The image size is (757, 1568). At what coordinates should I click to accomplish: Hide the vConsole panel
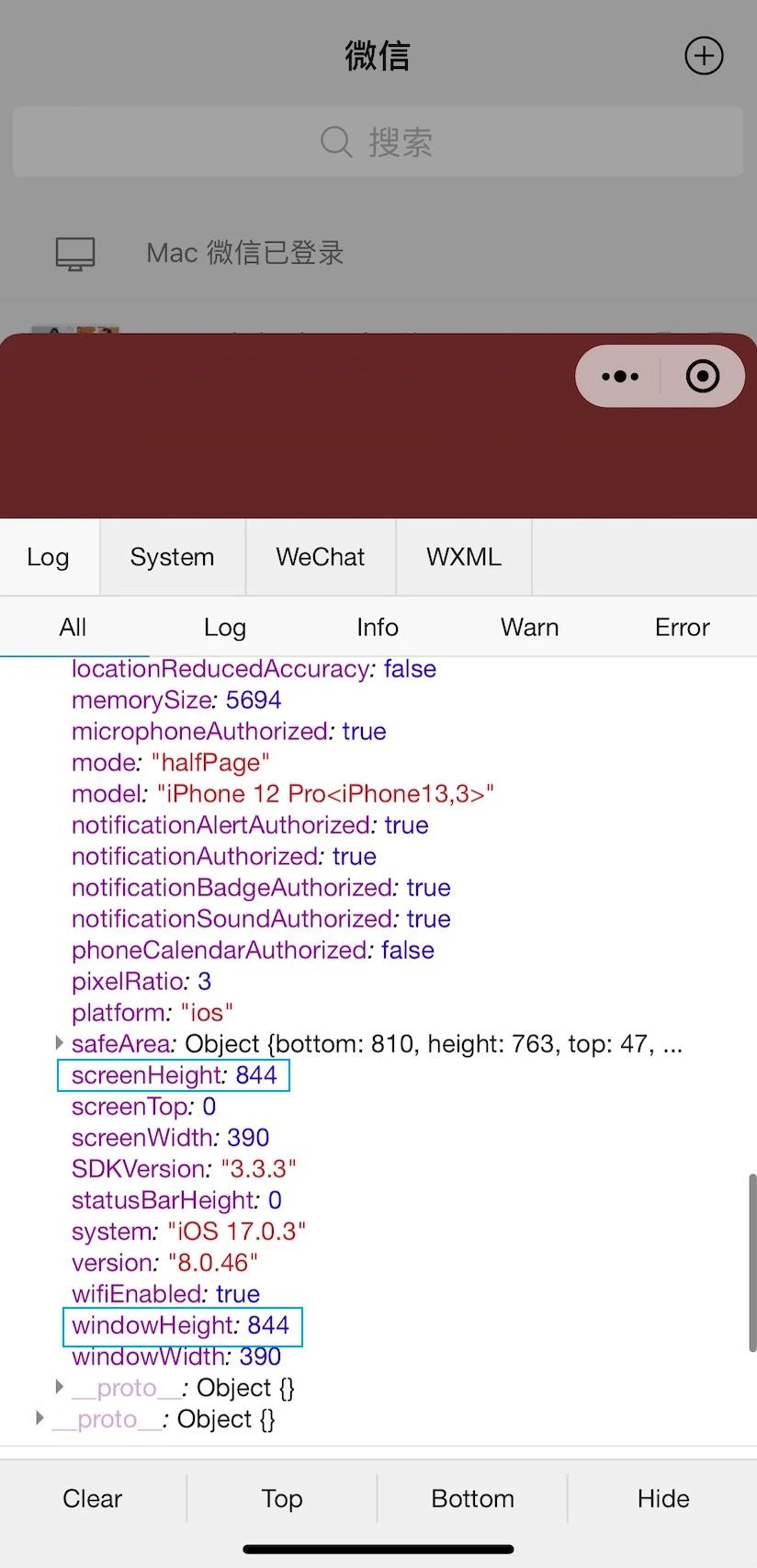click(x=663, y=1498)
